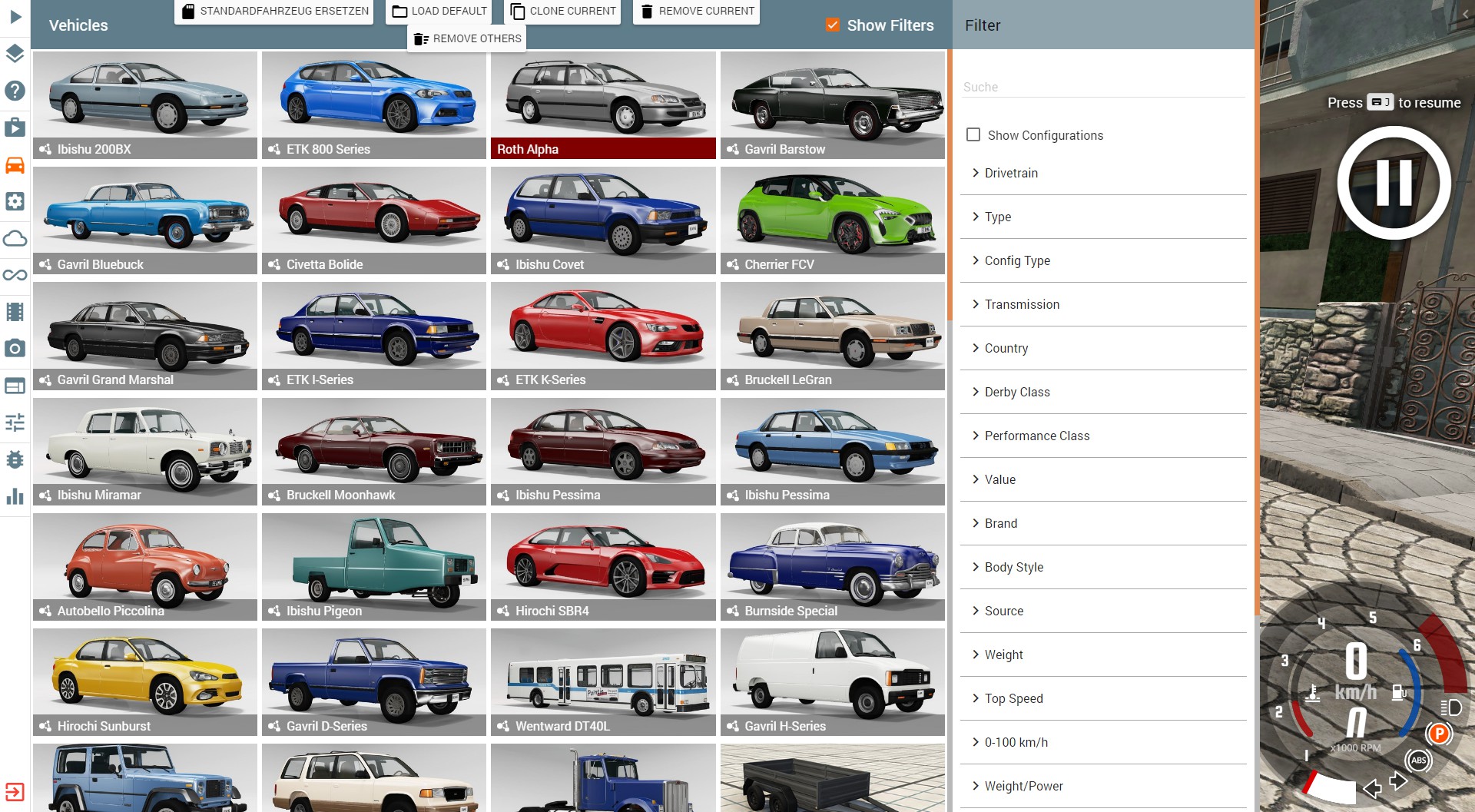Click the collapse arrow at top-right corner
Viewport: 1475px width, 812px height.
click(x=1465, y=14)
